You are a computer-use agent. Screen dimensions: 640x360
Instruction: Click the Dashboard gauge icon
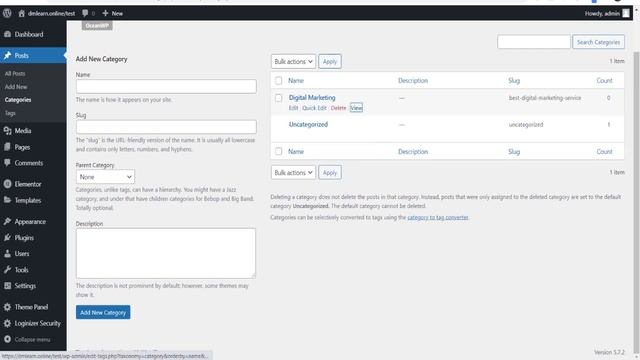(7, 34)
